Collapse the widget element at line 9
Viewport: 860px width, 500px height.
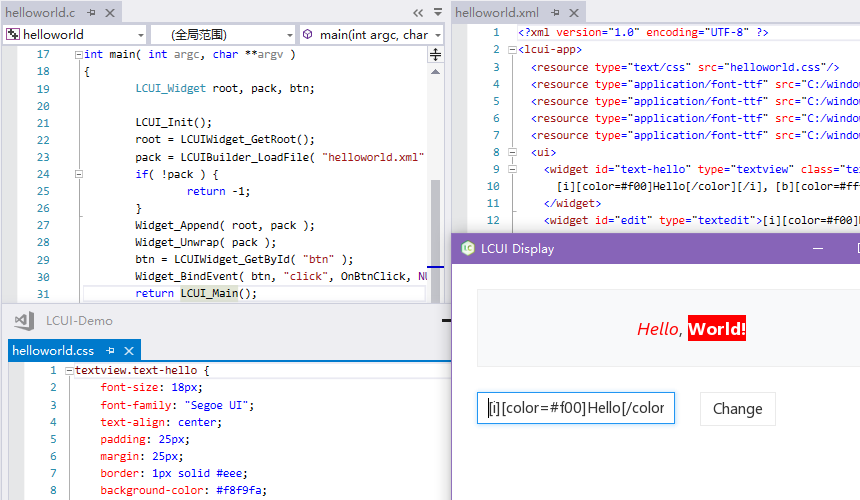click(512, 169)
